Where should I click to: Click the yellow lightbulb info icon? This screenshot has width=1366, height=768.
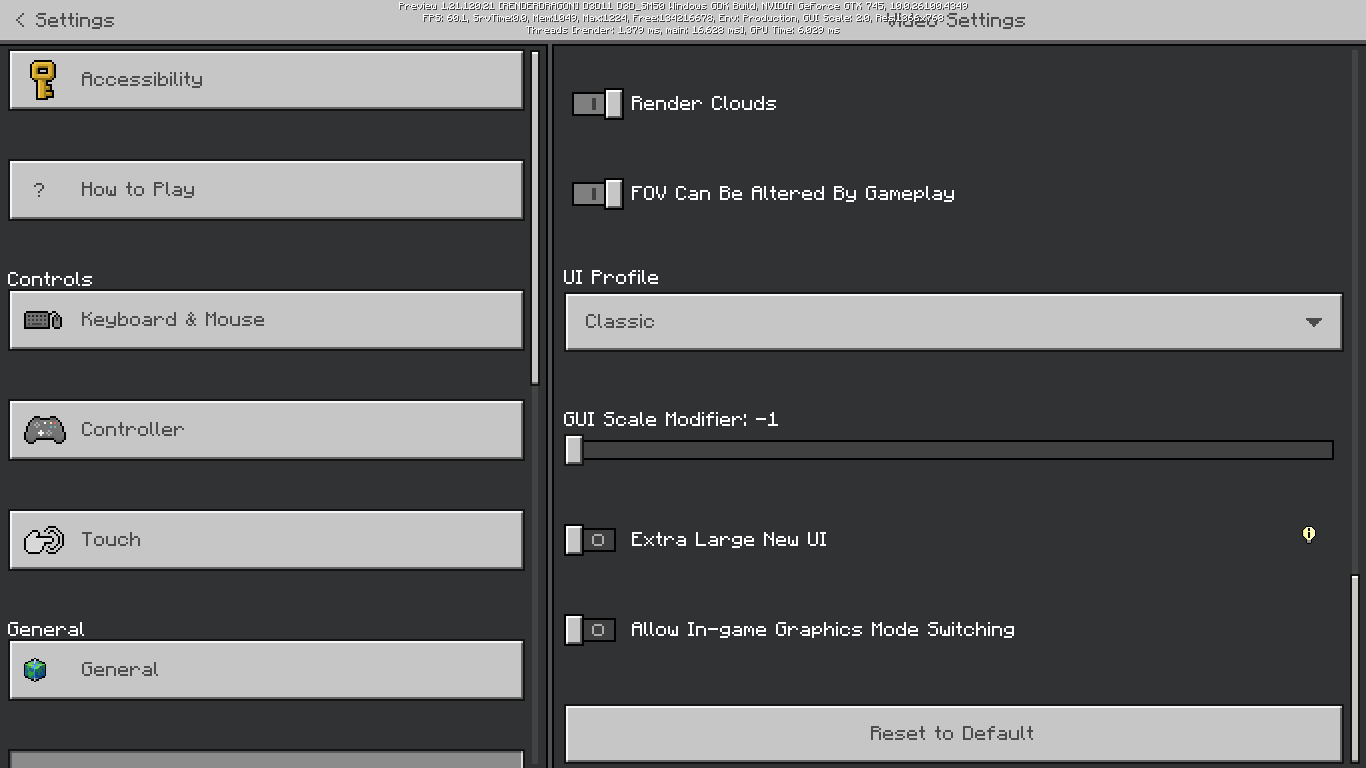1308,535
